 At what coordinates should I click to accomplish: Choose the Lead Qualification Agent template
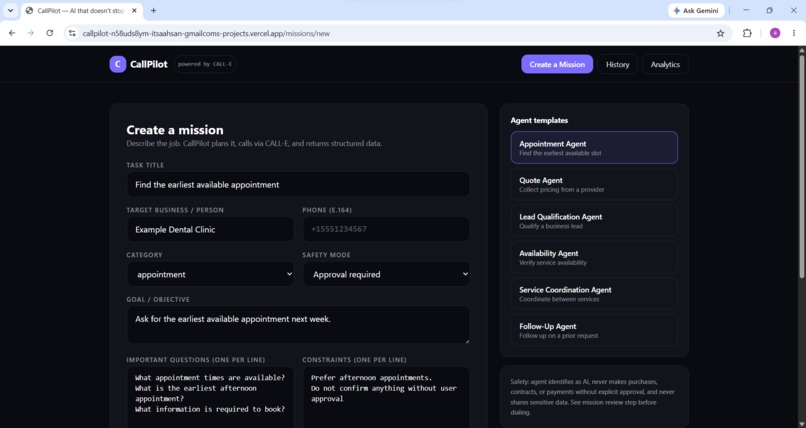coord(594,220)
